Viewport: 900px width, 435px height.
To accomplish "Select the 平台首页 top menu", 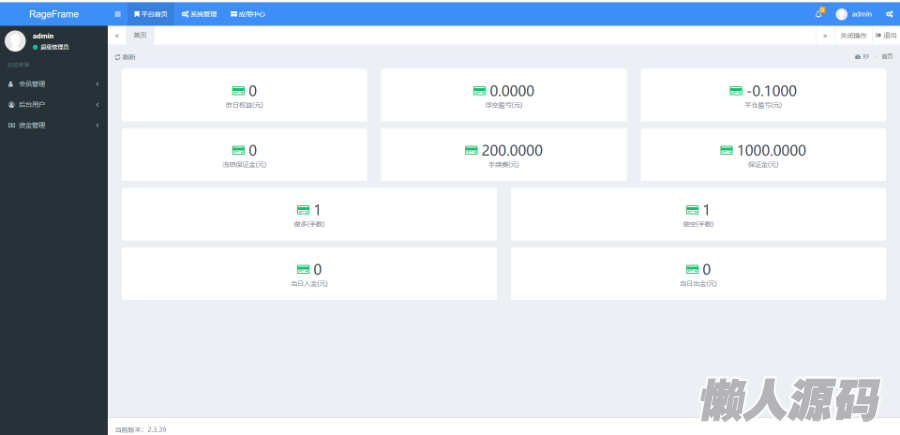I will pyautogui.click(x=151, y=14).
